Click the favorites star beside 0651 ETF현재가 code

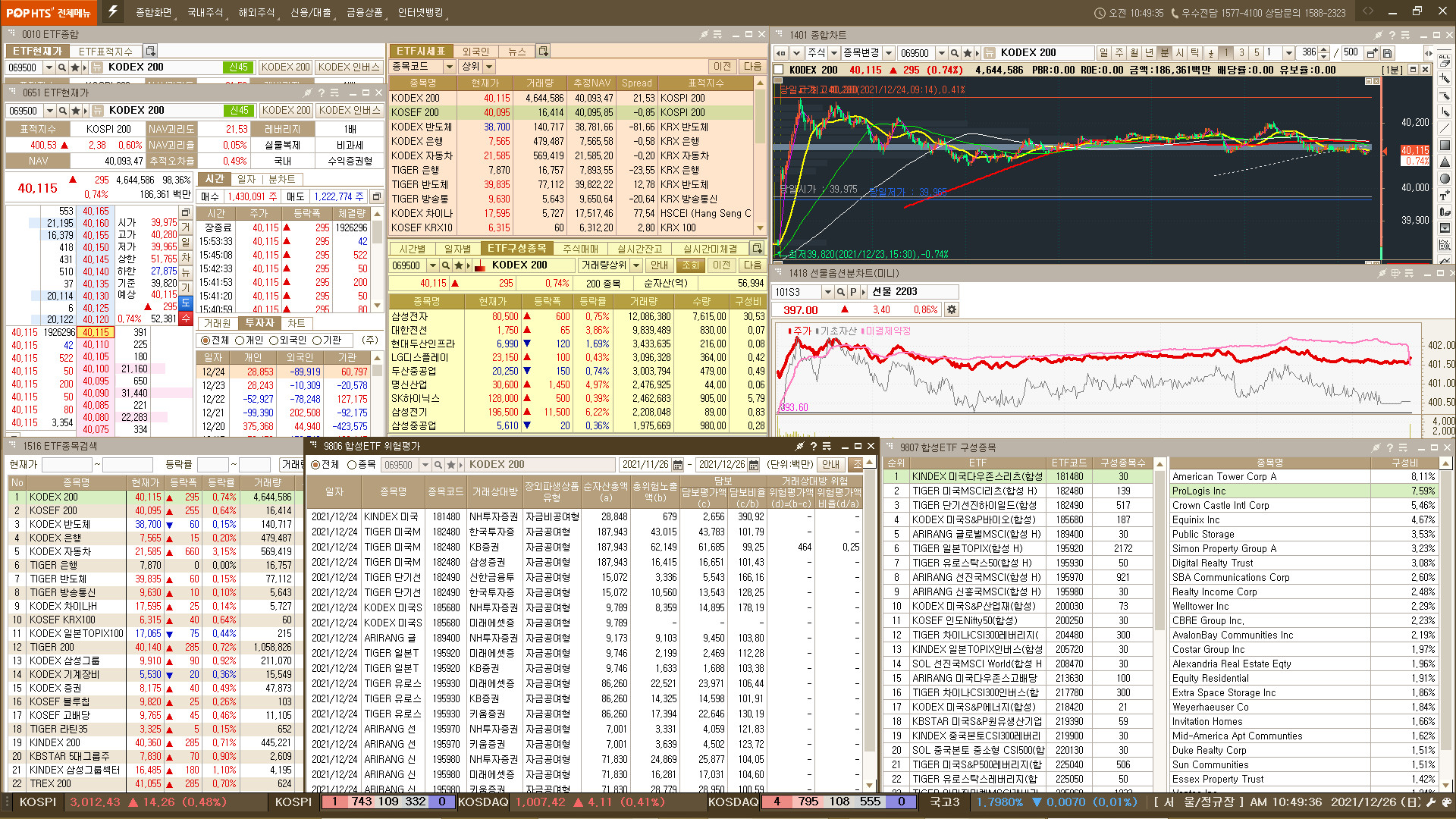pyautogui.click(x=75, y=111)
